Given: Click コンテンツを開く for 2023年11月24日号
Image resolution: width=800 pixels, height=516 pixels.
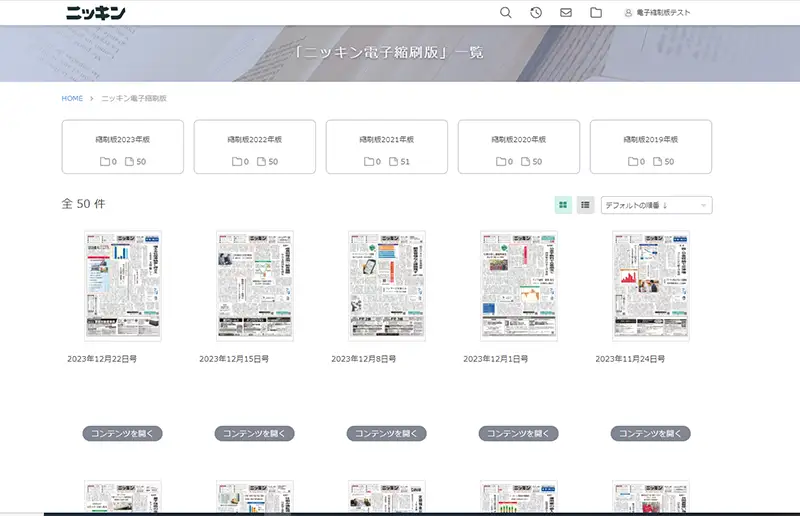Looking at the screenshot, I should point(651,434).
